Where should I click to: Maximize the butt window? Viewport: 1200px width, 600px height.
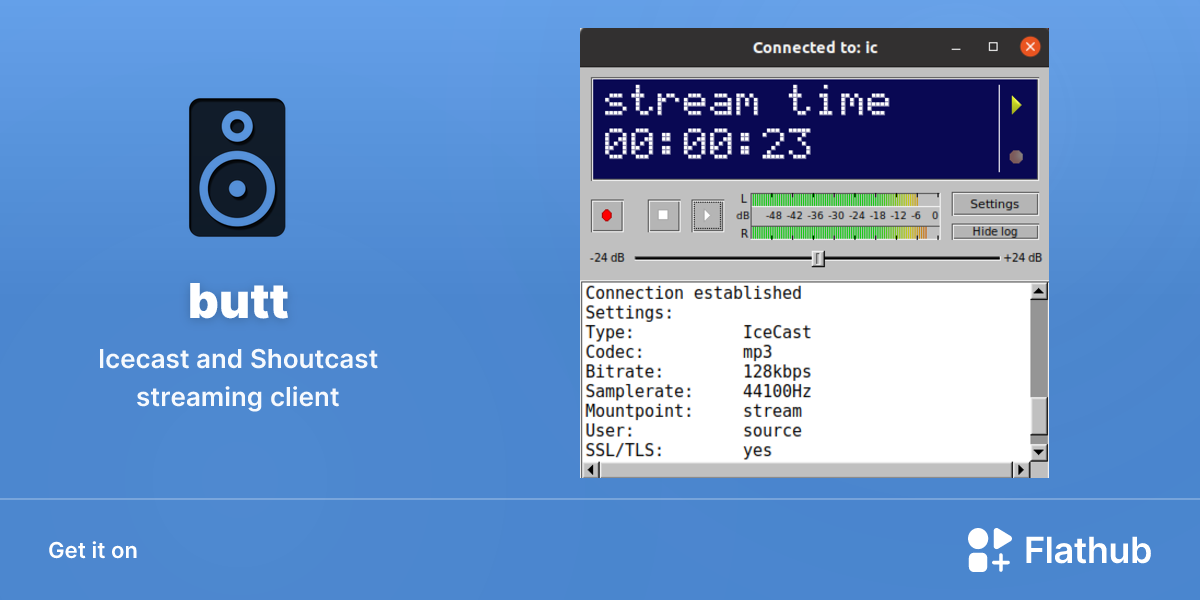tap(993, 47)
